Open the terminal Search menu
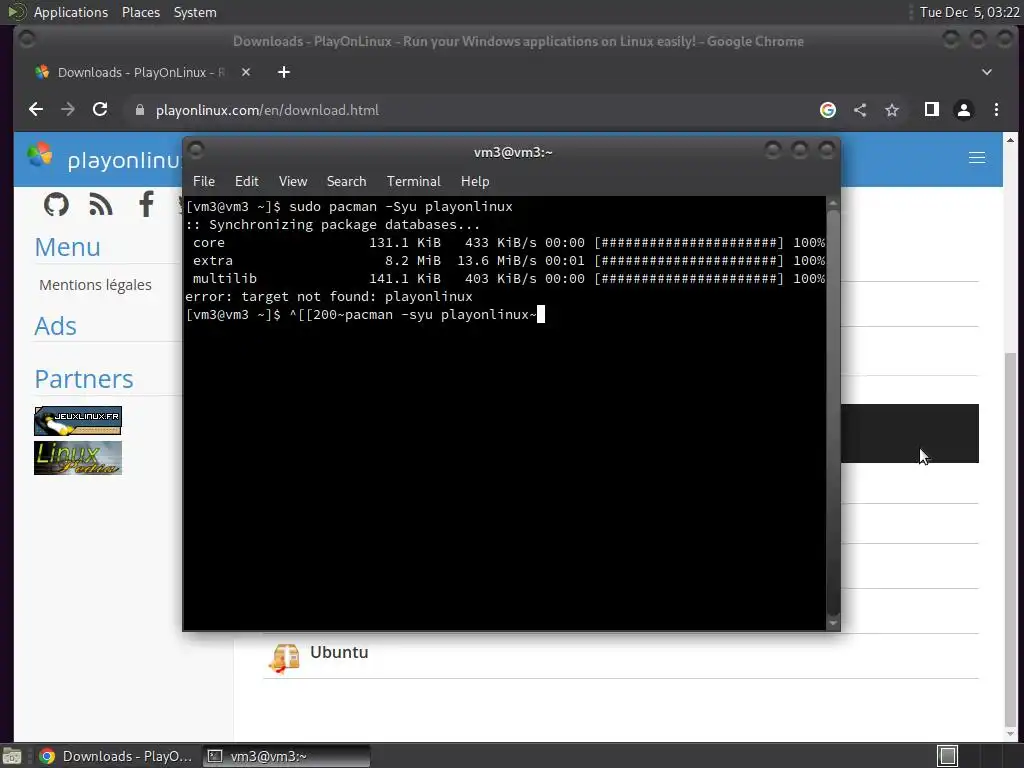The height and width of the screenshot is (768, 1024). pyautogui.click(x=346, y=182)
